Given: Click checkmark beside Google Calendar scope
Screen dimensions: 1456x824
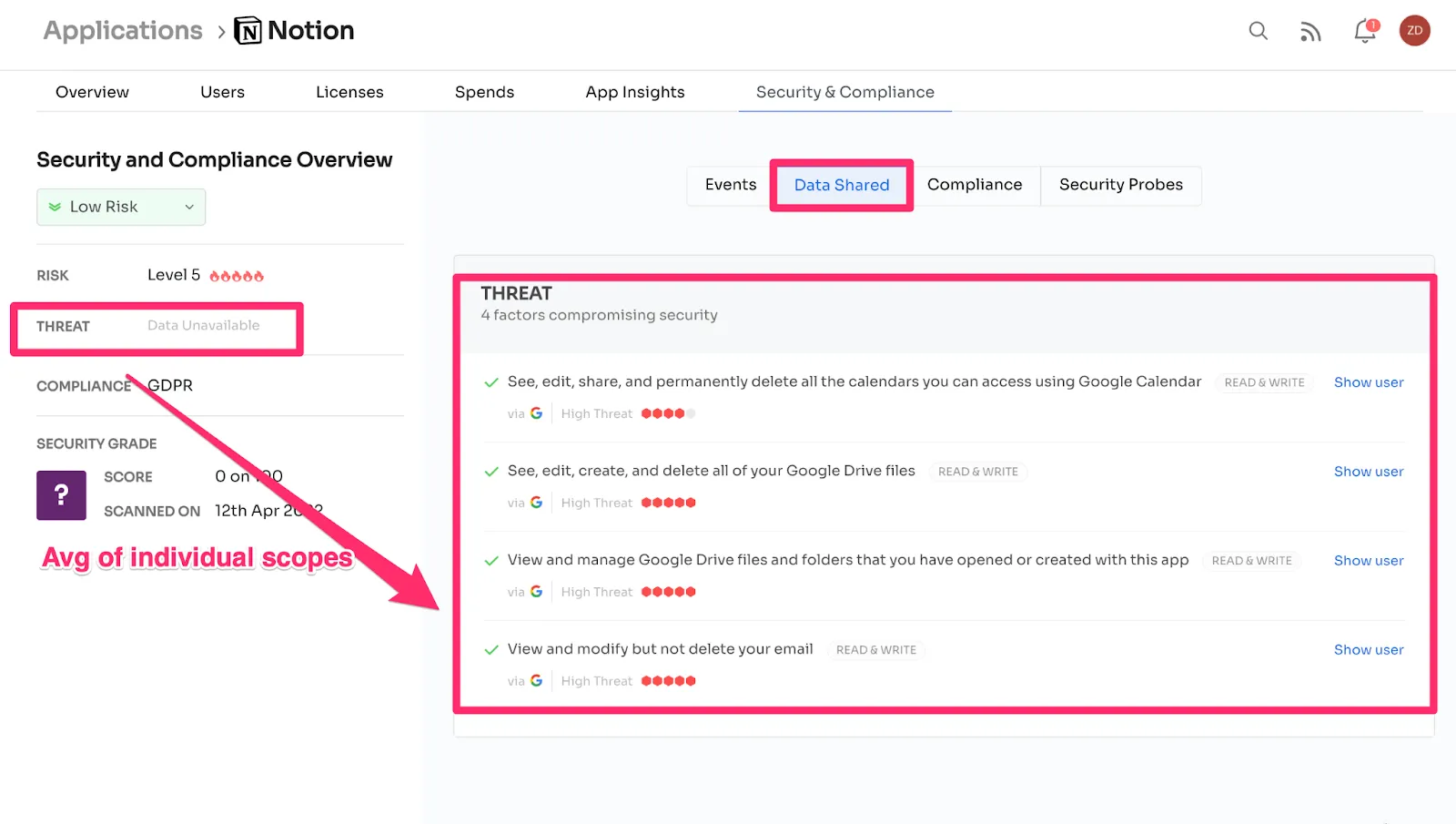Looking at the screenshot, I should tap(491, 382).
